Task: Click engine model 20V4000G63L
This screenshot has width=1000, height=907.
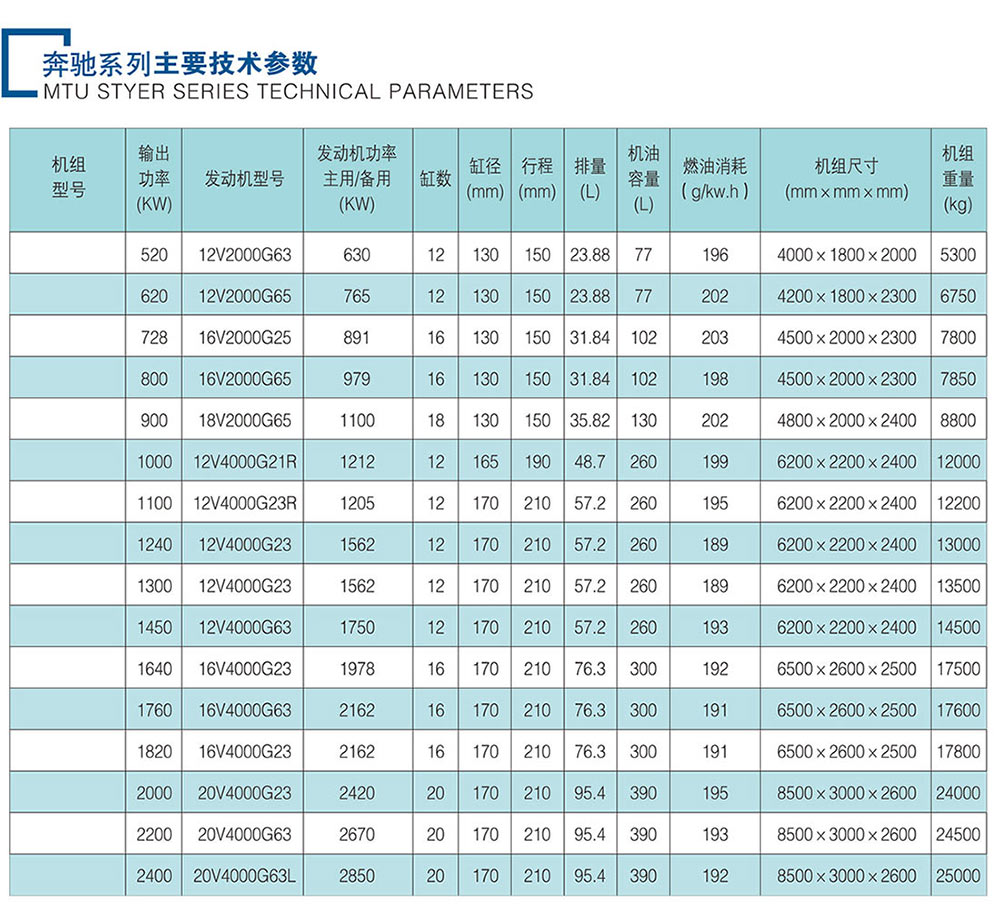Action: click(x=245, y=876)
